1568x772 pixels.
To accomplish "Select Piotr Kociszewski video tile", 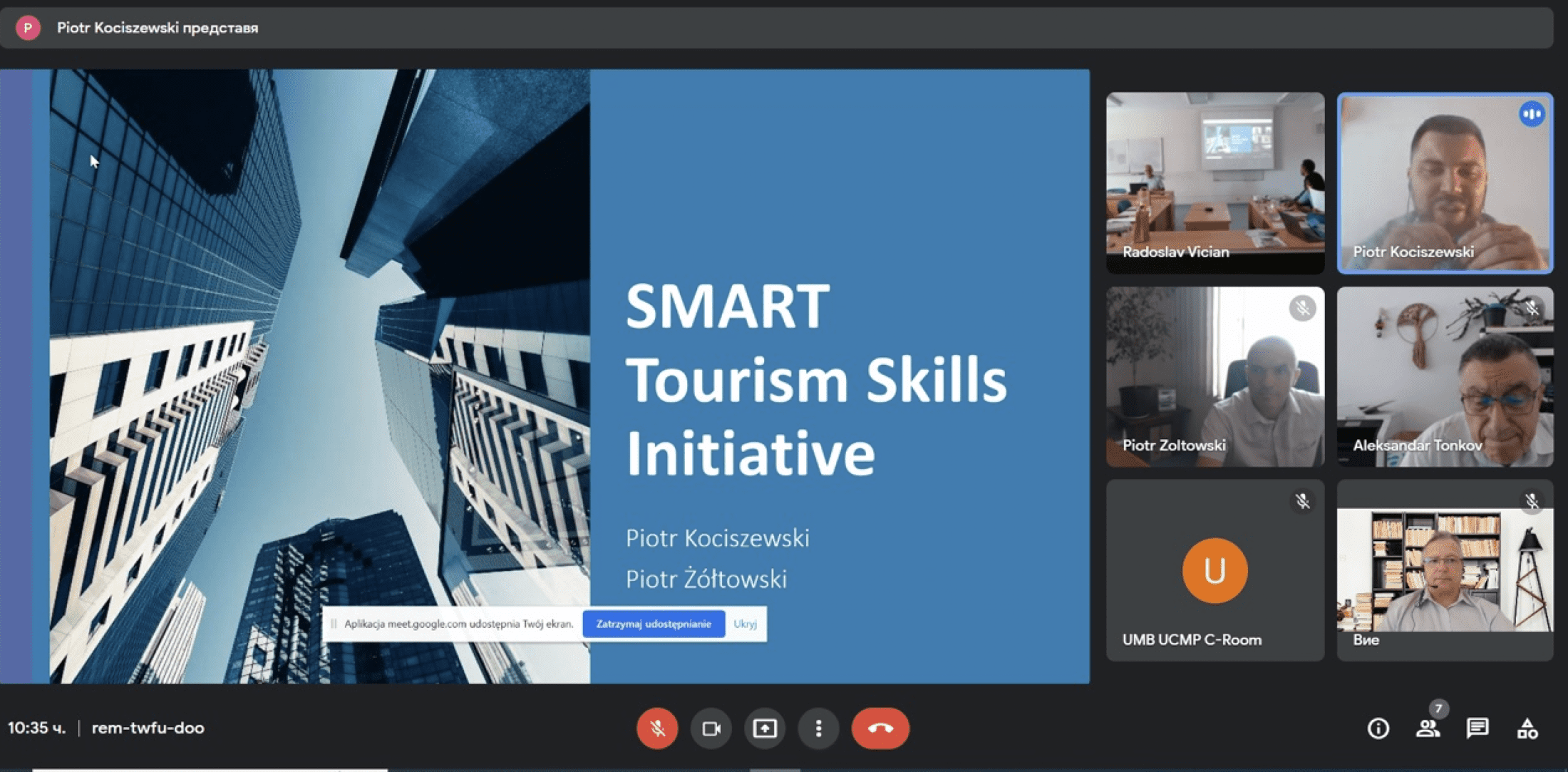I will click(1445, 182).
